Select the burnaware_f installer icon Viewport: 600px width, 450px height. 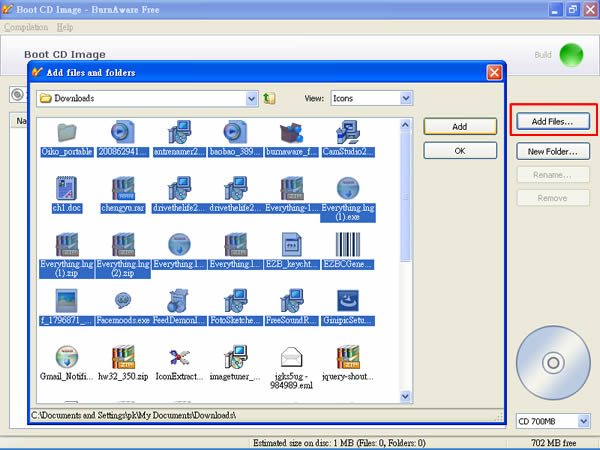click(292, 132)
